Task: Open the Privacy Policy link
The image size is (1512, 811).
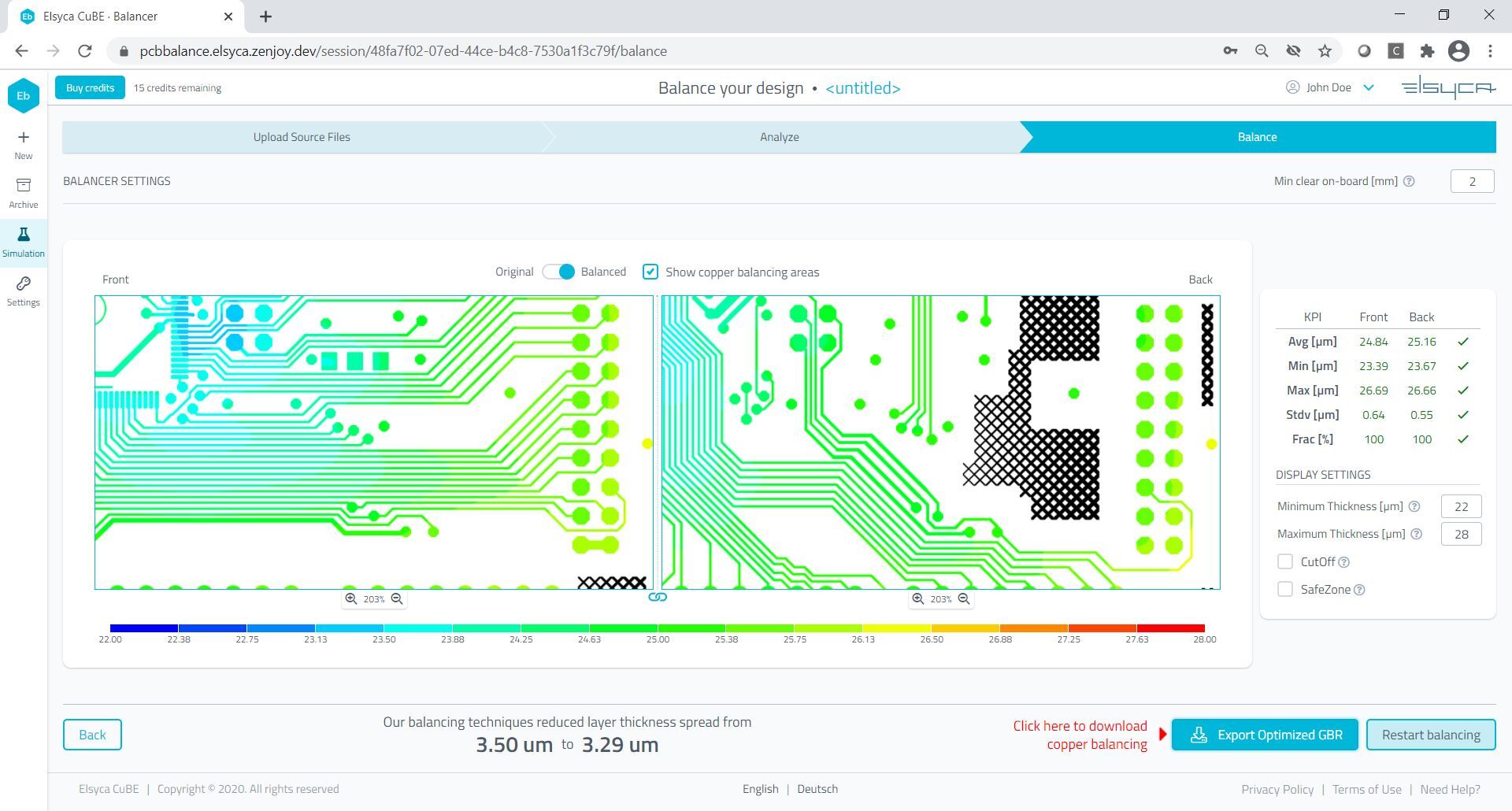Action: (x=1277, y=789)
